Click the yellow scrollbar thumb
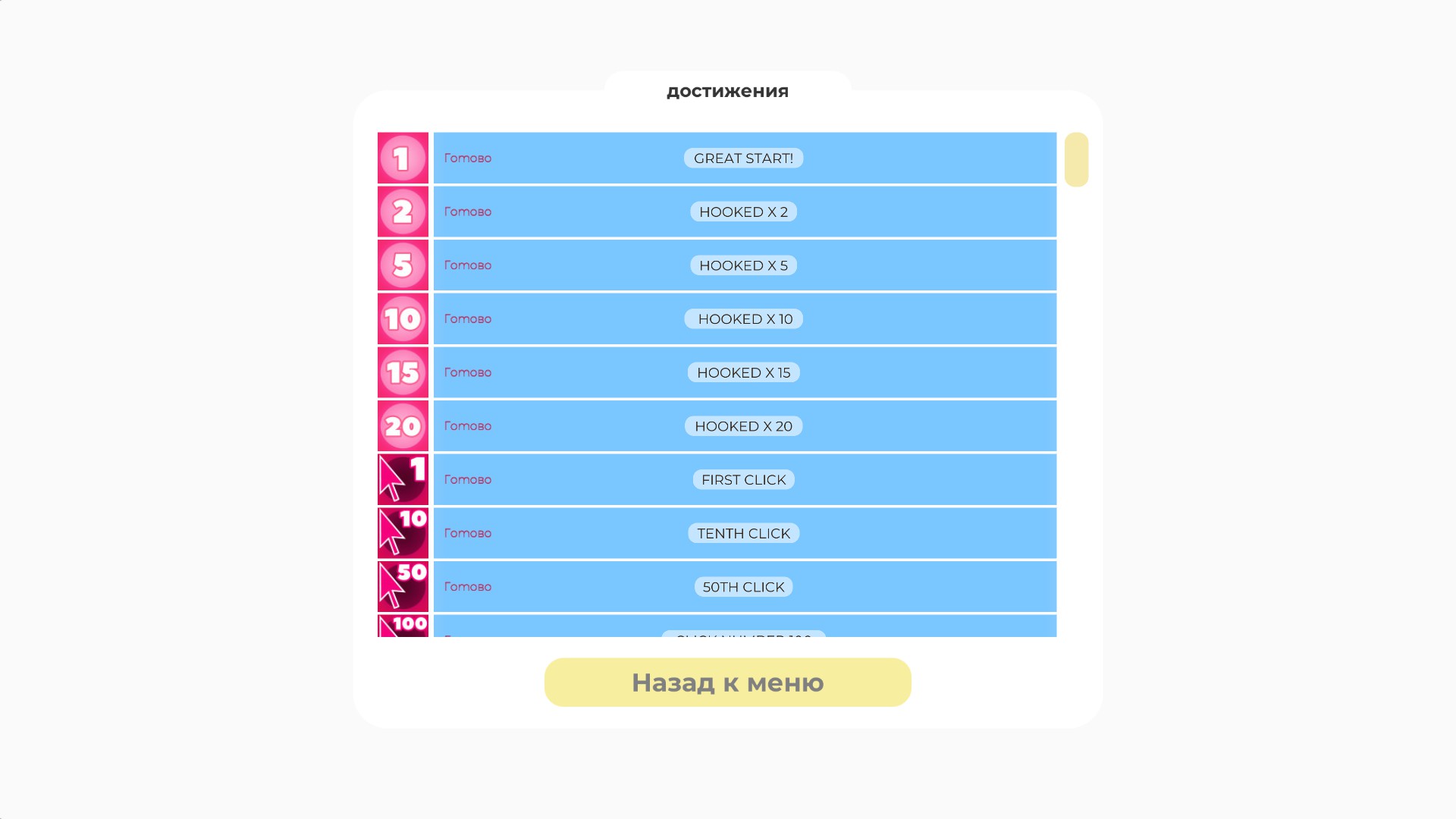 pyautogui.click(x=1076, y=159)
